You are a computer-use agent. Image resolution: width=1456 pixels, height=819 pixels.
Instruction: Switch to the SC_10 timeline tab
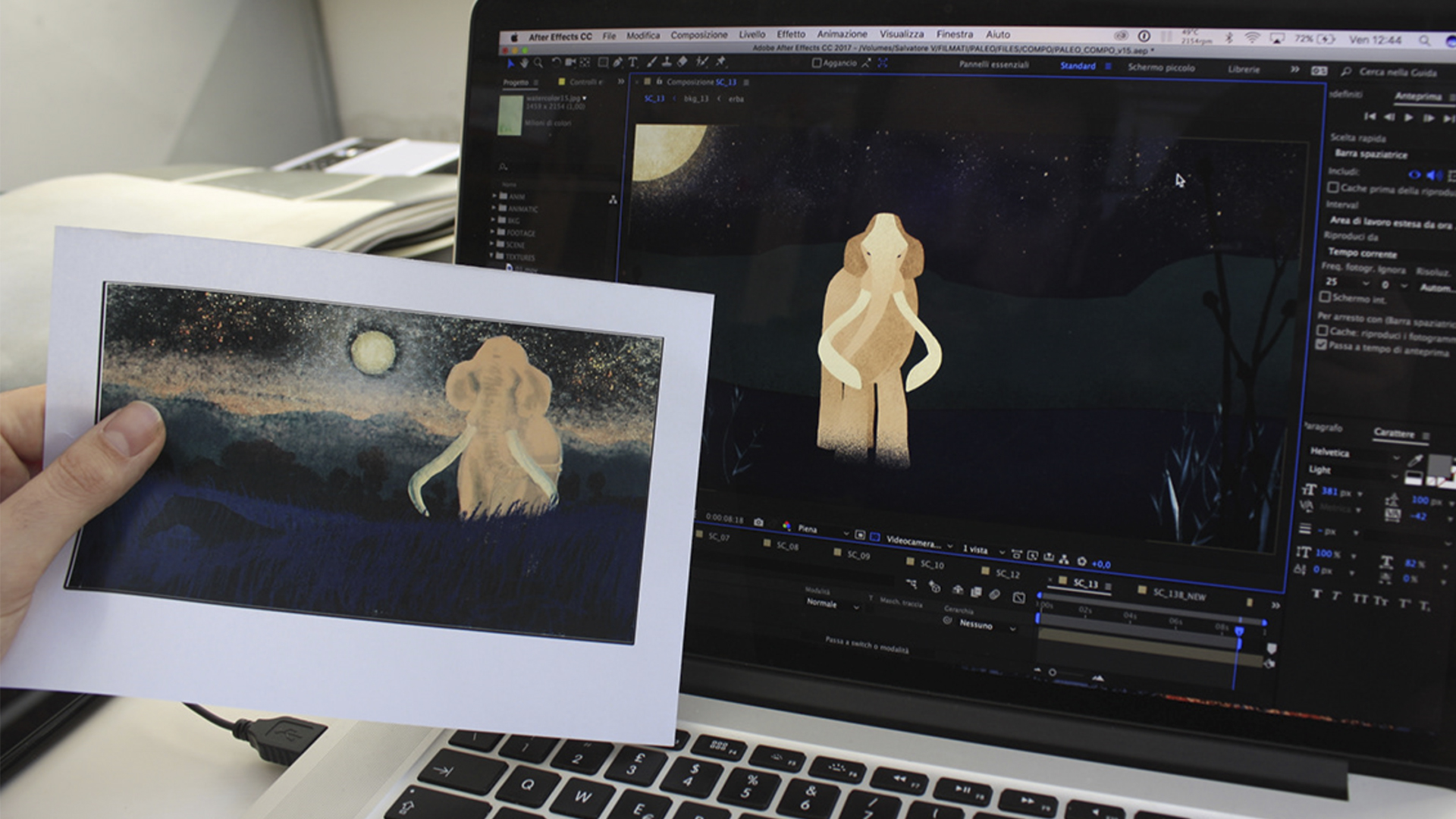click(926, 563)
